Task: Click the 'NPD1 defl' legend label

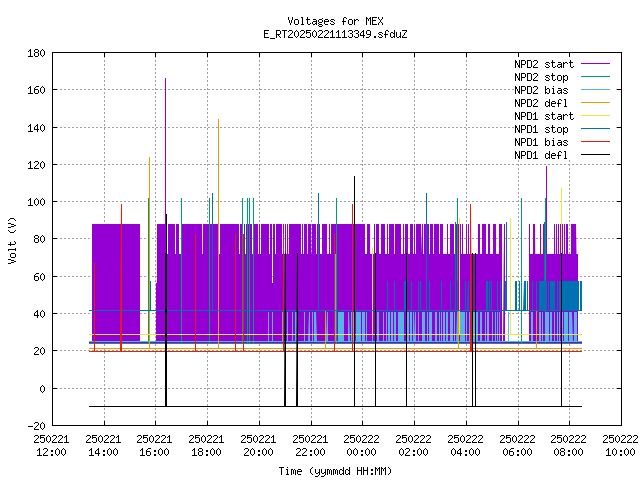Action: tap(541, 156)
